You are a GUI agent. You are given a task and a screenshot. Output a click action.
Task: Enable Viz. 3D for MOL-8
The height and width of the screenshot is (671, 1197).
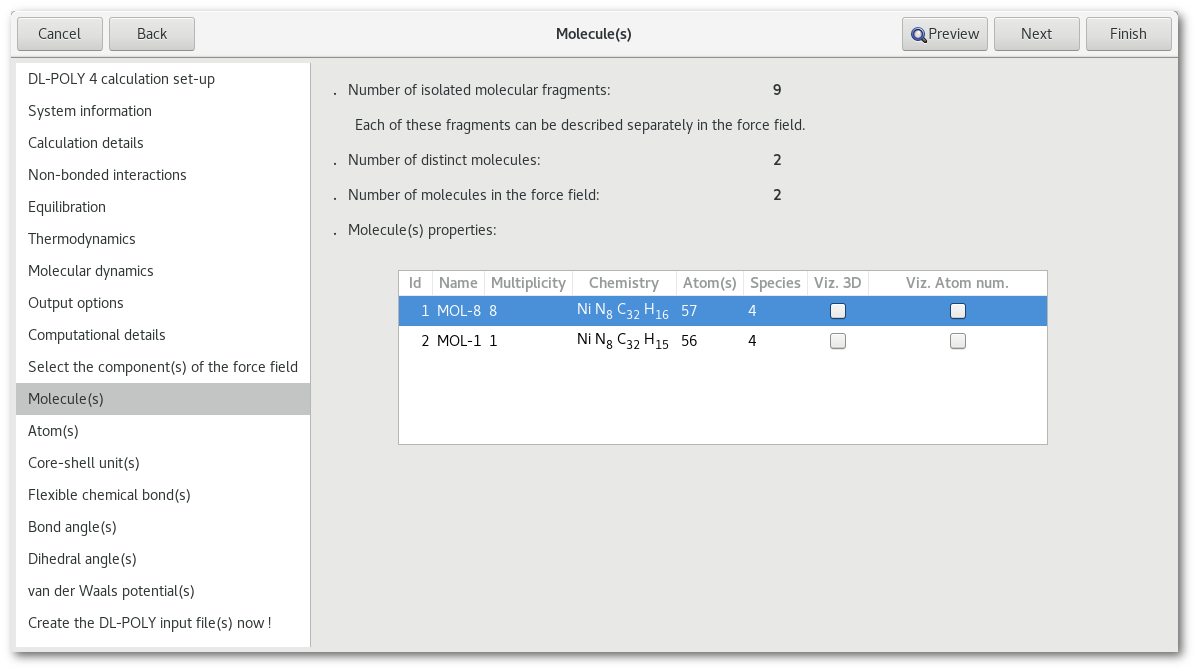click(838, 311)
